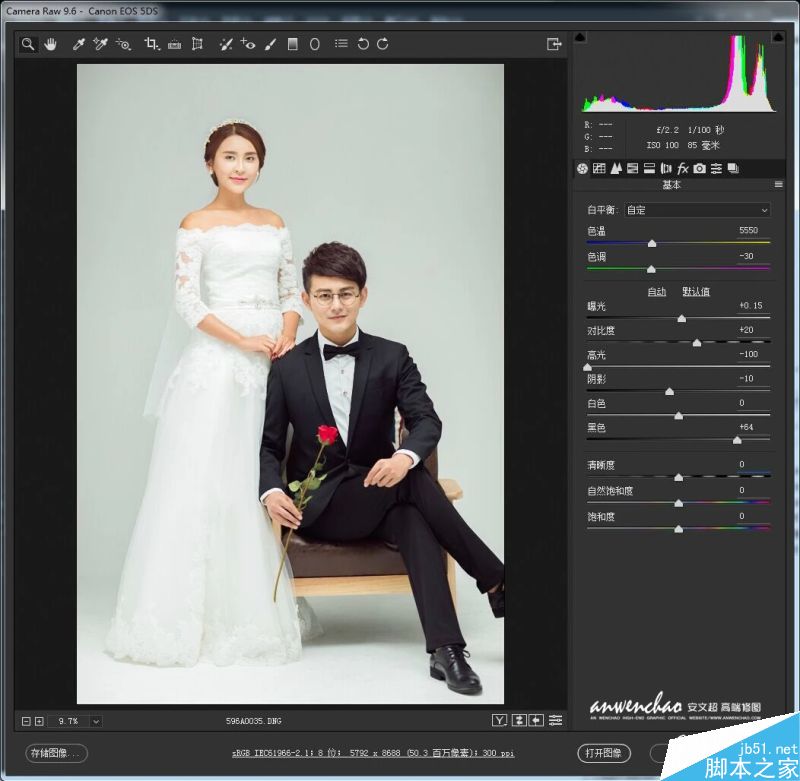The image size is (800, 781).
Task: Open the Basic panel flyout menu
Action: click(x=779, y=185)
